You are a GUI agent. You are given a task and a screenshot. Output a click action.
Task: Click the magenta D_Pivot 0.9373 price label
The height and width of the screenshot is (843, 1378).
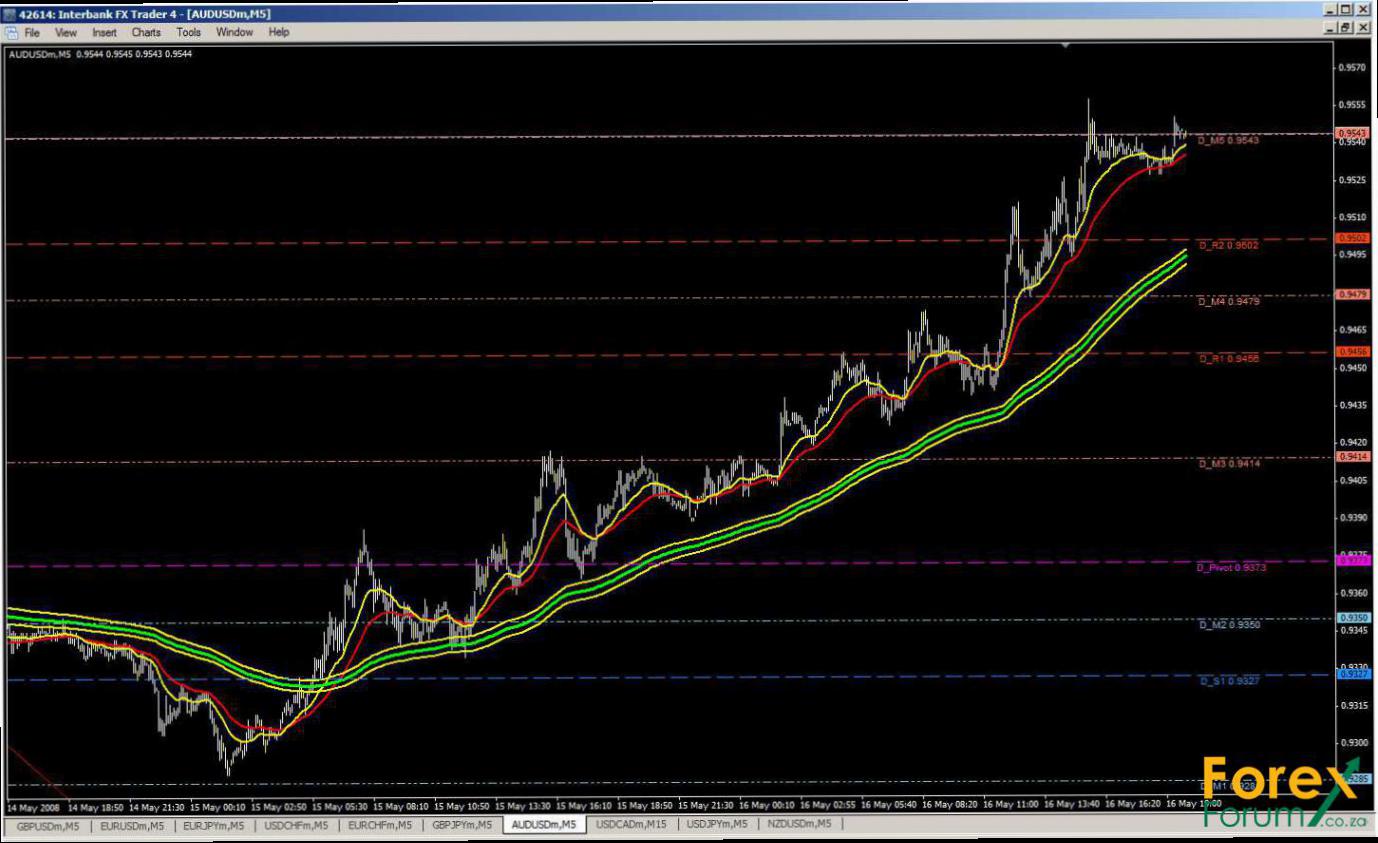1231,568
